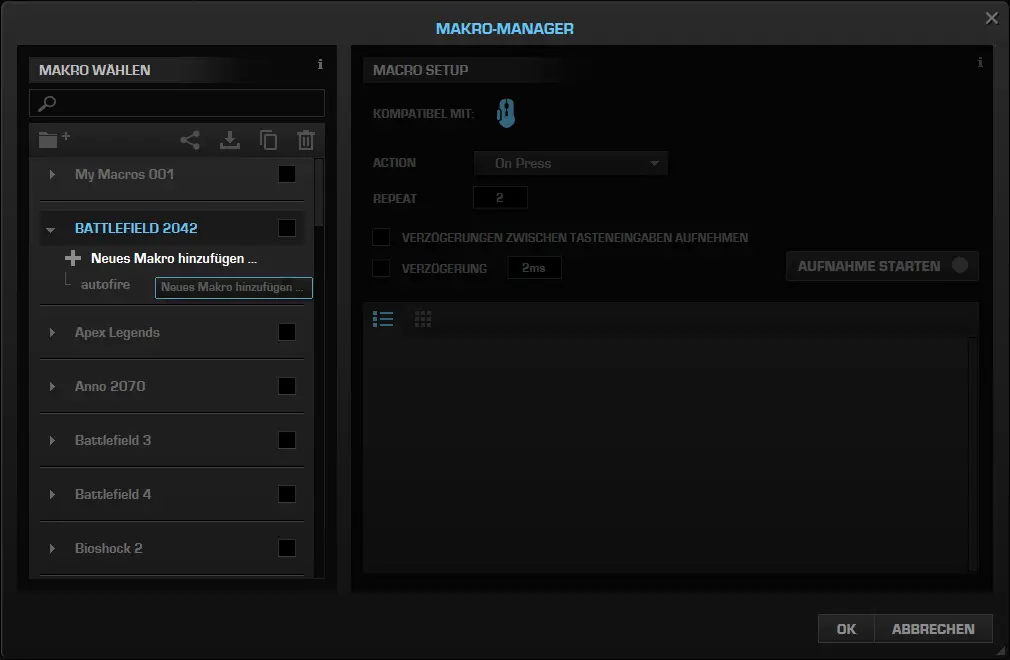
Task: Check the Anno 2070 checkbox
Action: [x=287, y=386]
